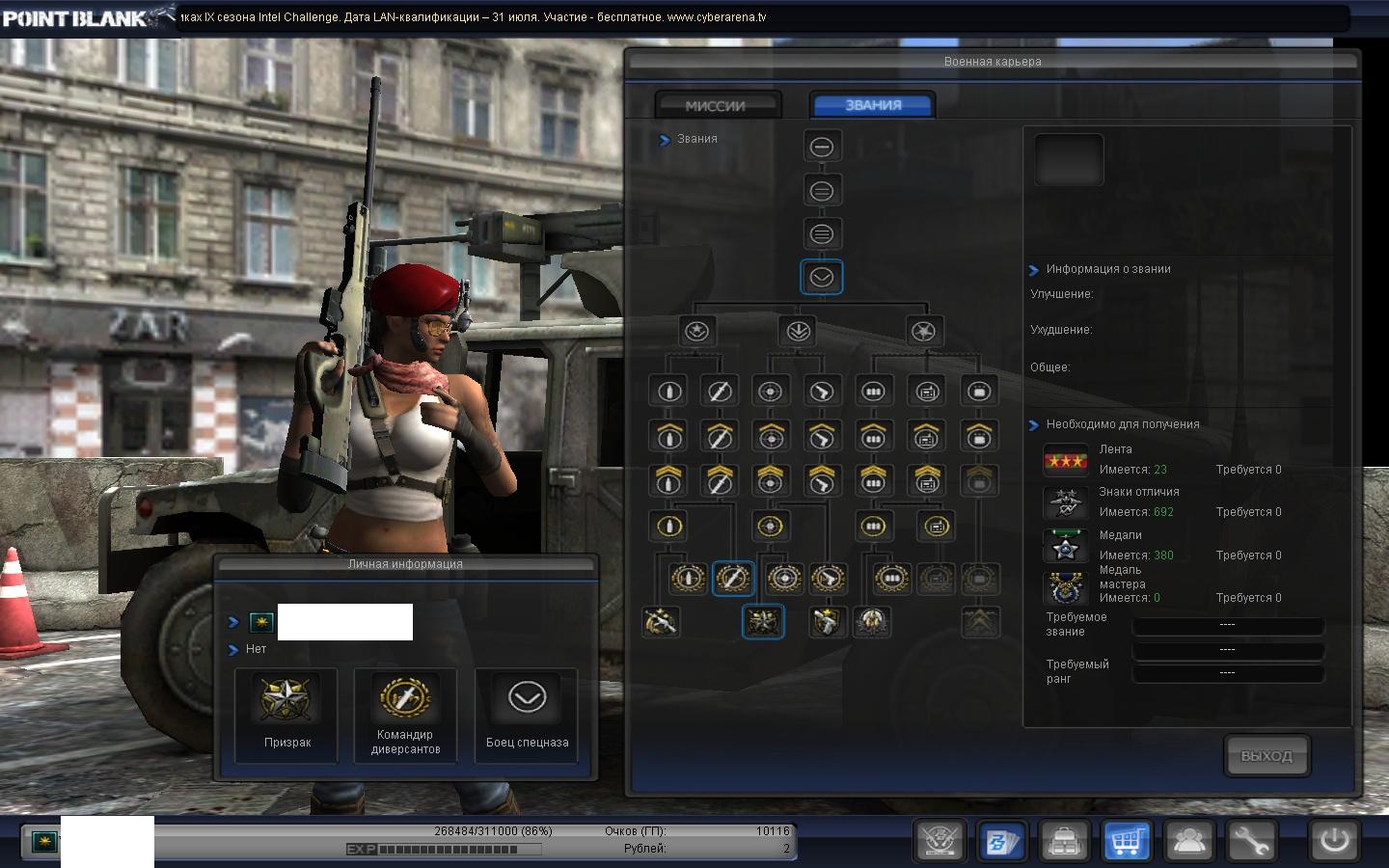Click the Призрак equipped title slot
The image size is (1389, 868).
[x=286, y=715]
